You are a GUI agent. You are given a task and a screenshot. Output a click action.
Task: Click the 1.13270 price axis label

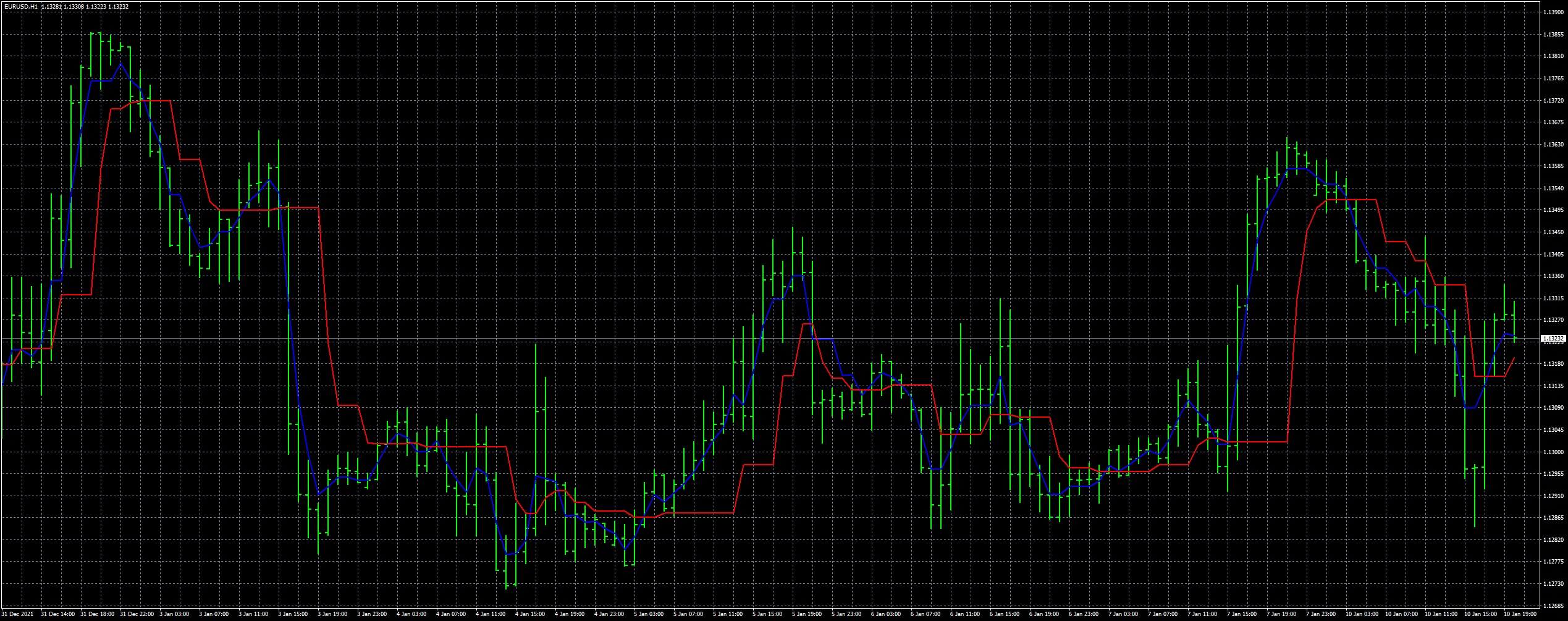(1553, 320)
